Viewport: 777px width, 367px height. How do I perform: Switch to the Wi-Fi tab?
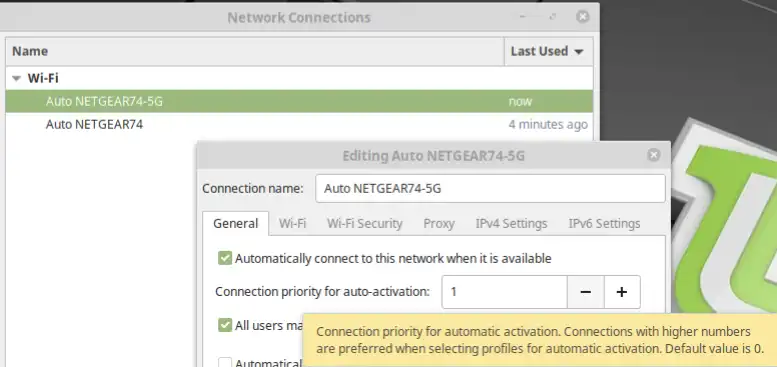(292, 223)
